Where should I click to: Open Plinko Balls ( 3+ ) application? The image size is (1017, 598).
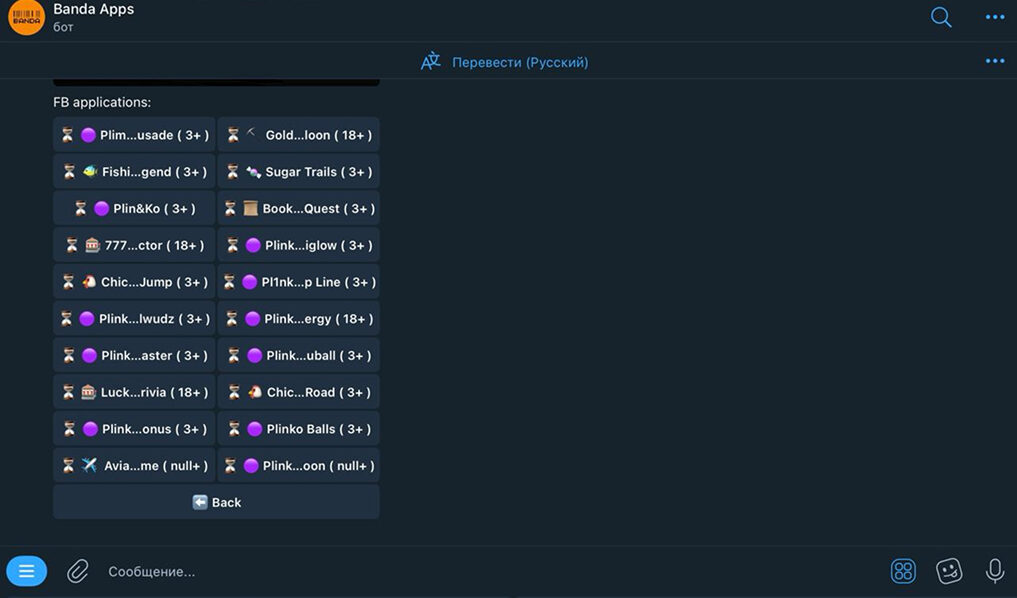point(298,429)
